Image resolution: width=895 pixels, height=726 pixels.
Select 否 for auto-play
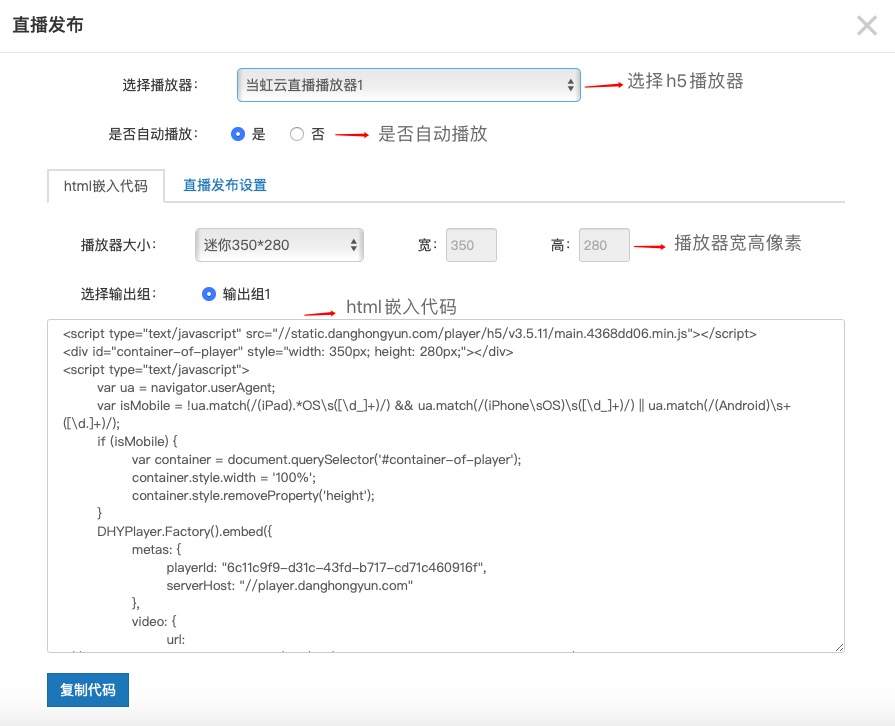click(x=297, y=134)
